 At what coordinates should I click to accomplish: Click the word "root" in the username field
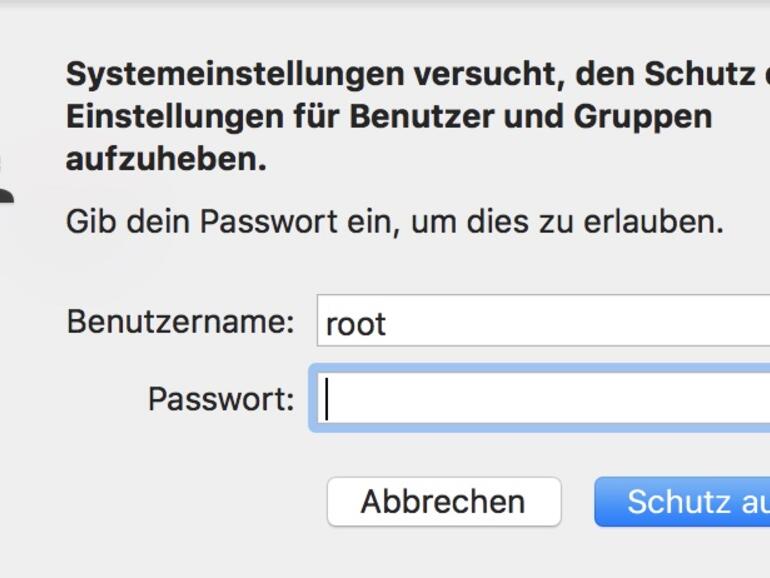click(x=355, y=324)
